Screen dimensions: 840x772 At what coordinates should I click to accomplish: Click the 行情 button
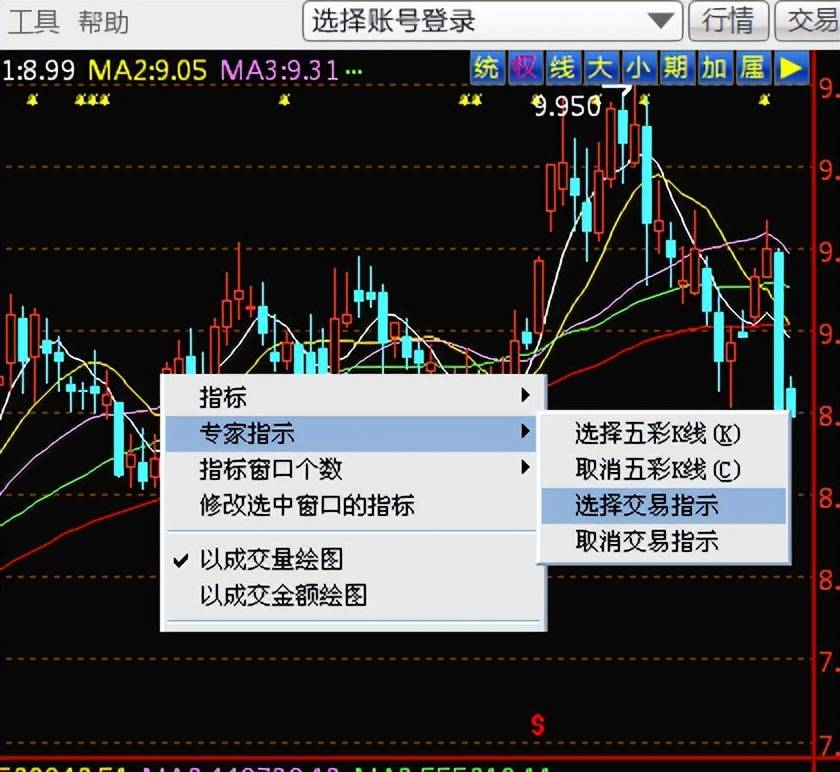pyautogui.click(x=728, y=21)
